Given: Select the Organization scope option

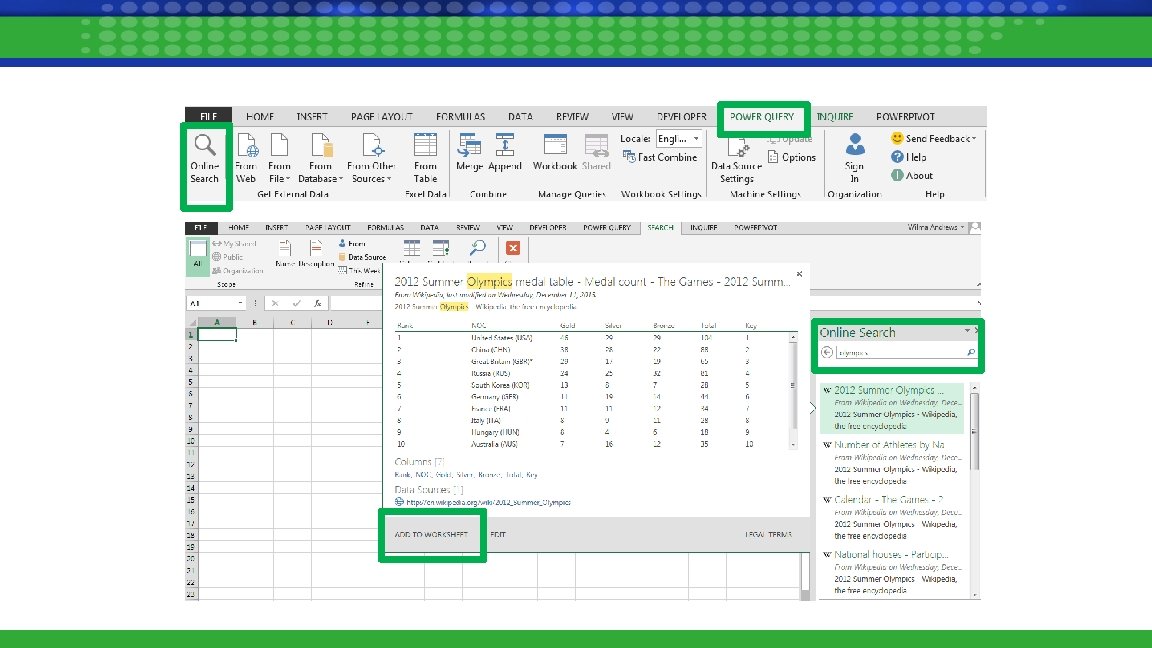Looking at the screenshot, I should pyautogui.click(x=237, y=271).
